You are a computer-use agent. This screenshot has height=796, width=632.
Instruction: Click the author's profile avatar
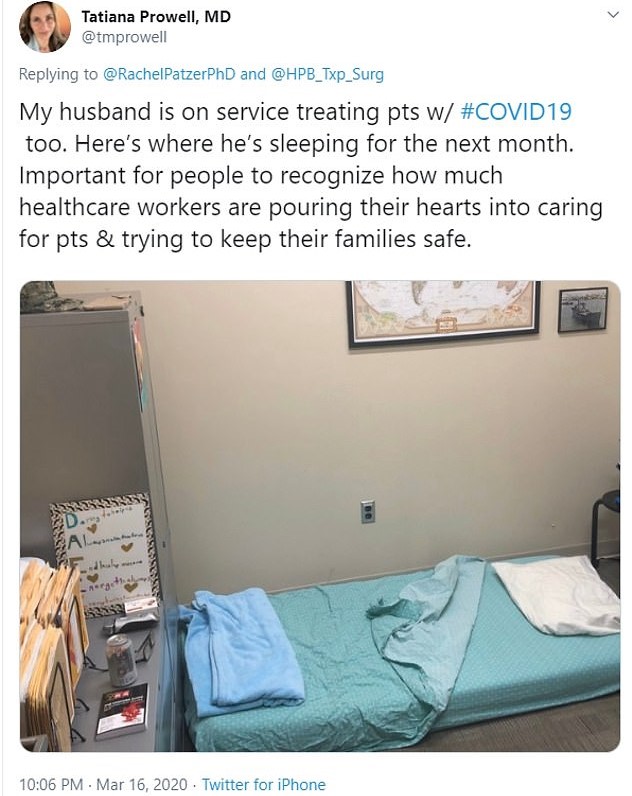(x=45, y=27)
